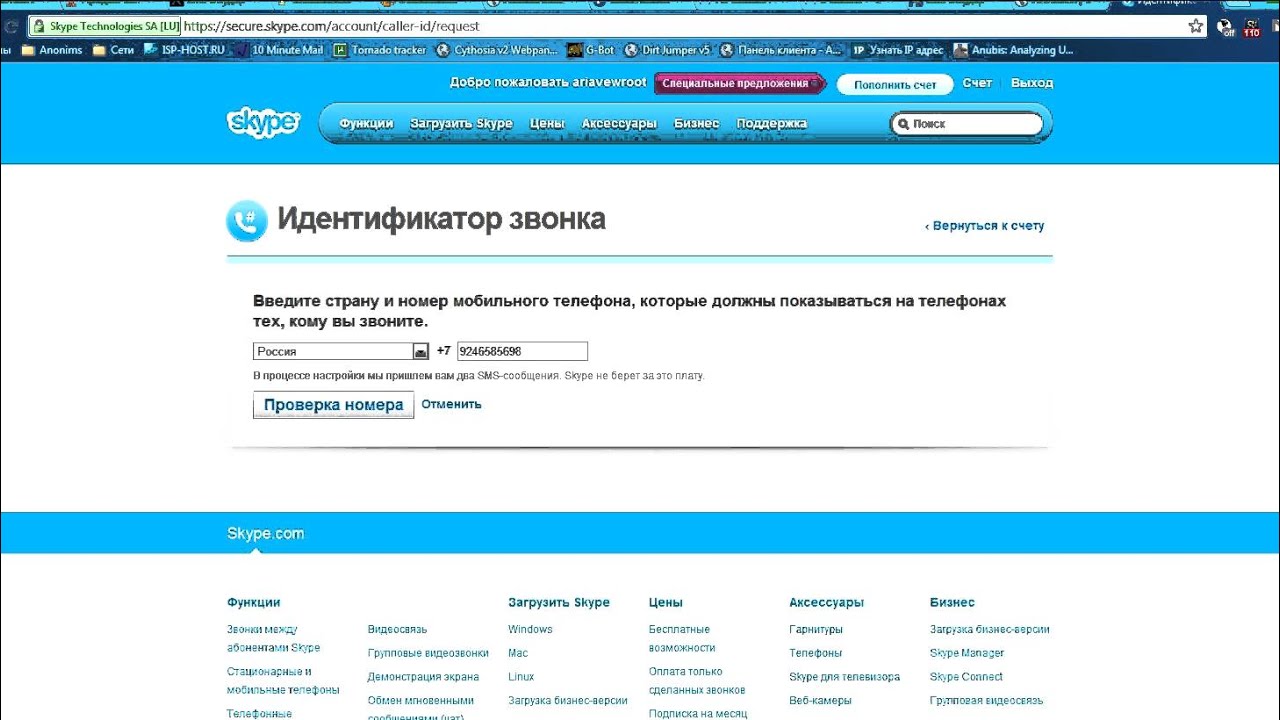Open the Специальные предложения offers button
The image size is (1280, 720).
point(741,83)
